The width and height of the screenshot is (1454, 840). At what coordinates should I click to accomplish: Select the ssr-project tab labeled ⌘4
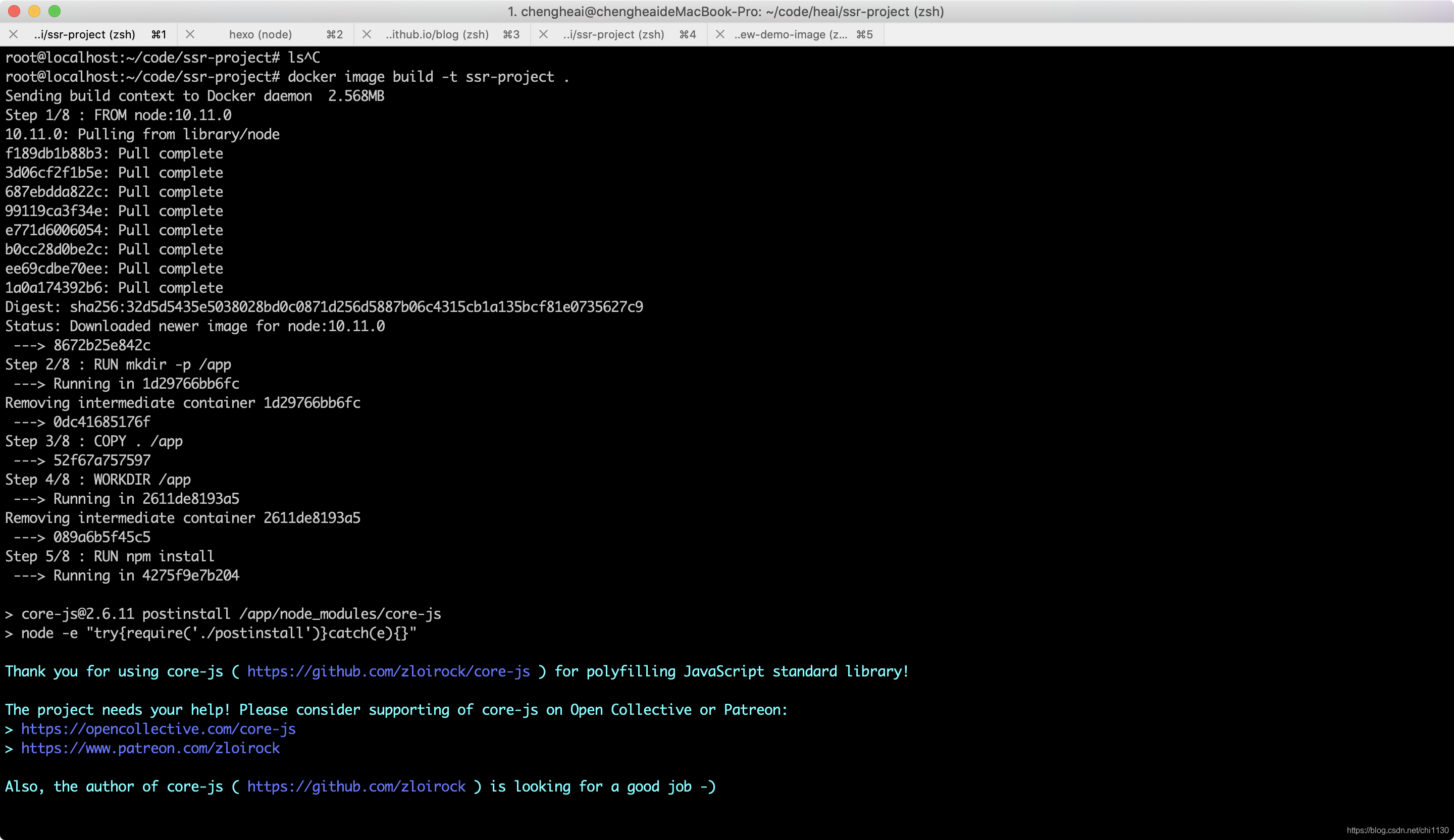(613, 35)
